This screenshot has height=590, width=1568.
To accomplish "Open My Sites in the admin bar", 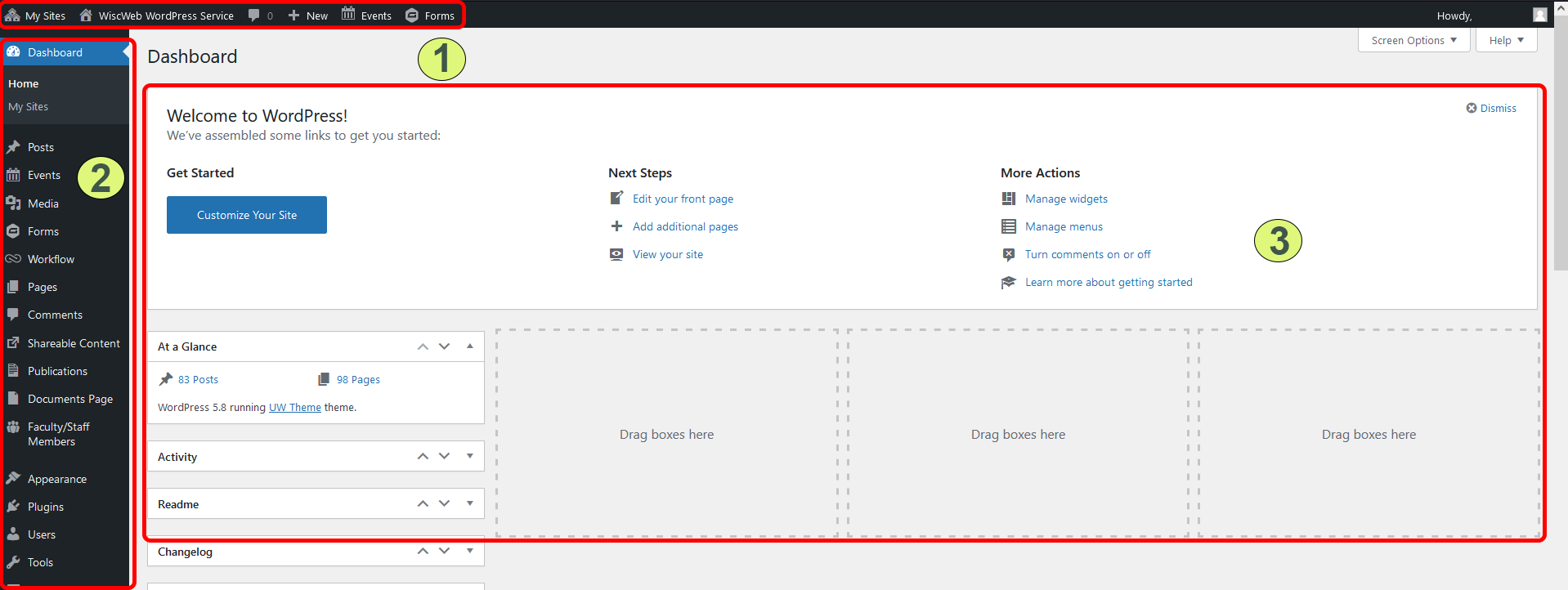I will (x=35, y=16).
